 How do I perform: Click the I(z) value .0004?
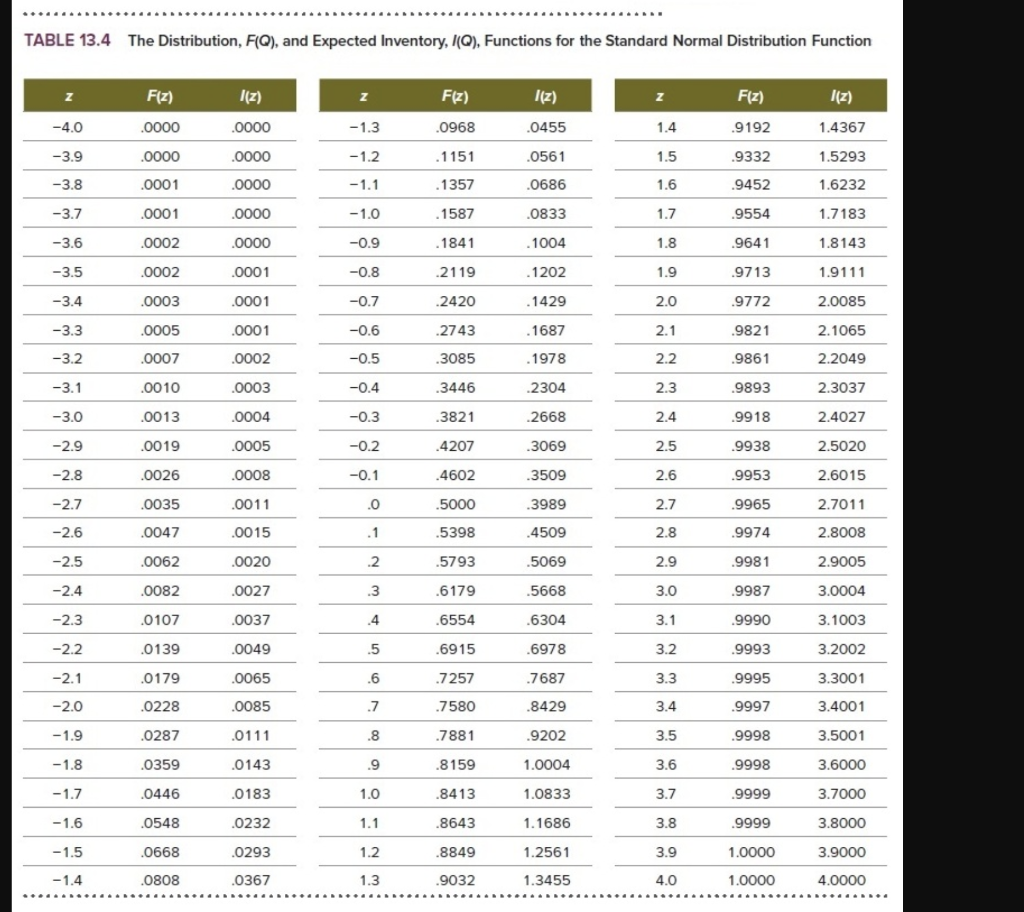pyautogui.click(x=251, y=417)
